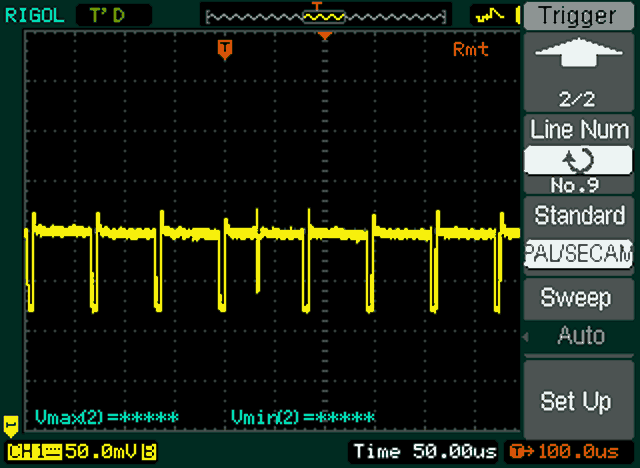Click the RIGOL logo
The image size is (640, 468).
[32, 14]
